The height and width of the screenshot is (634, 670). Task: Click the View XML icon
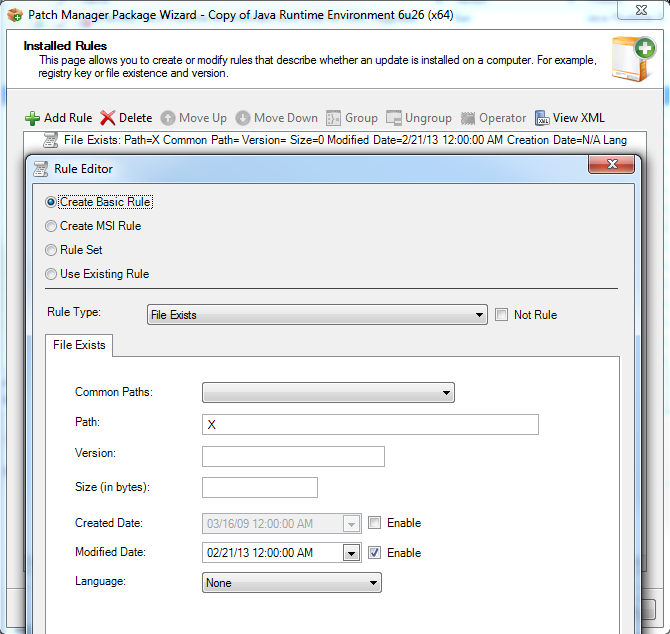[542, 118]
